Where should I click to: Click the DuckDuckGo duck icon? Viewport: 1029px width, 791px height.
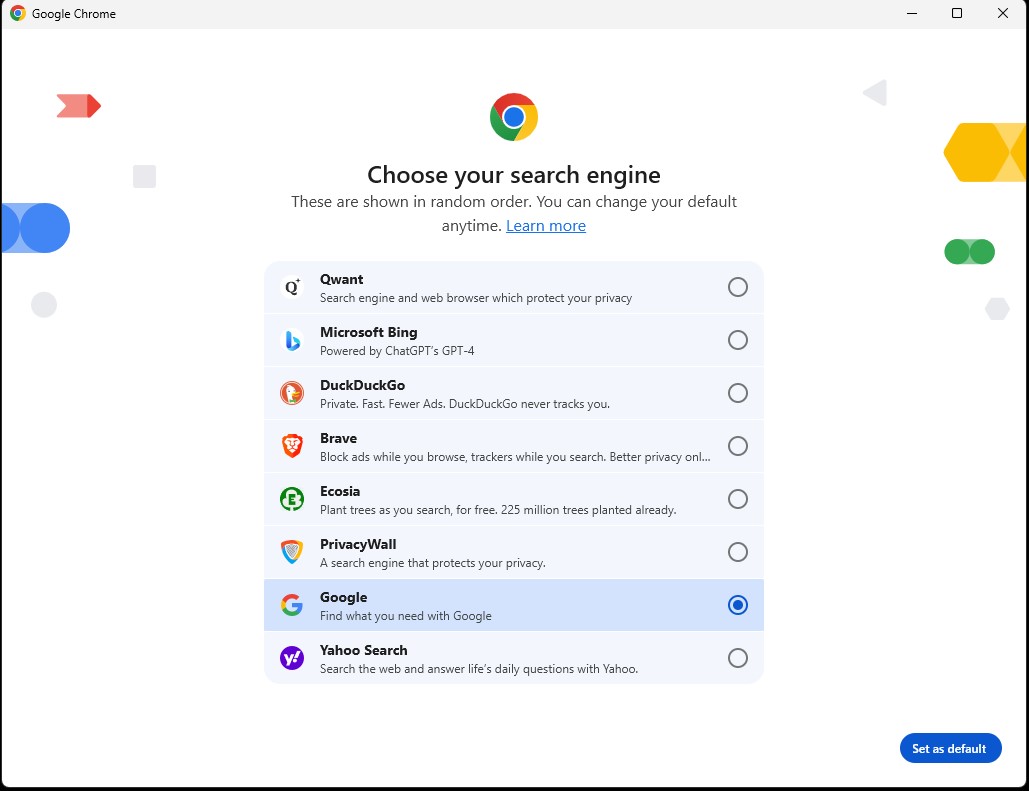click(x=291, y=393)
